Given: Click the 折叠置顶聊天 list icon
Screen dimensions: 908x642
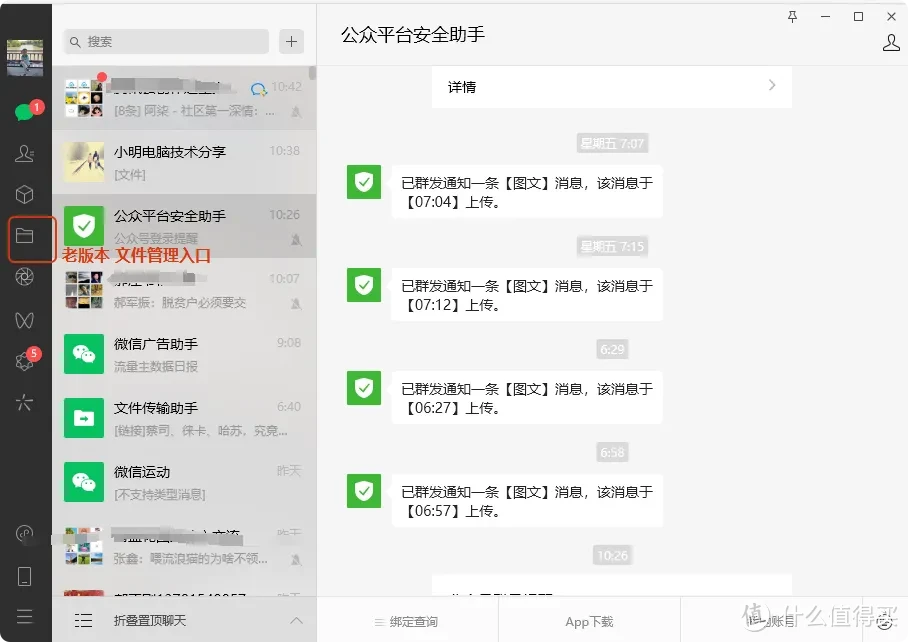Looking at the screenshot, I should click(x=83, y=620).
